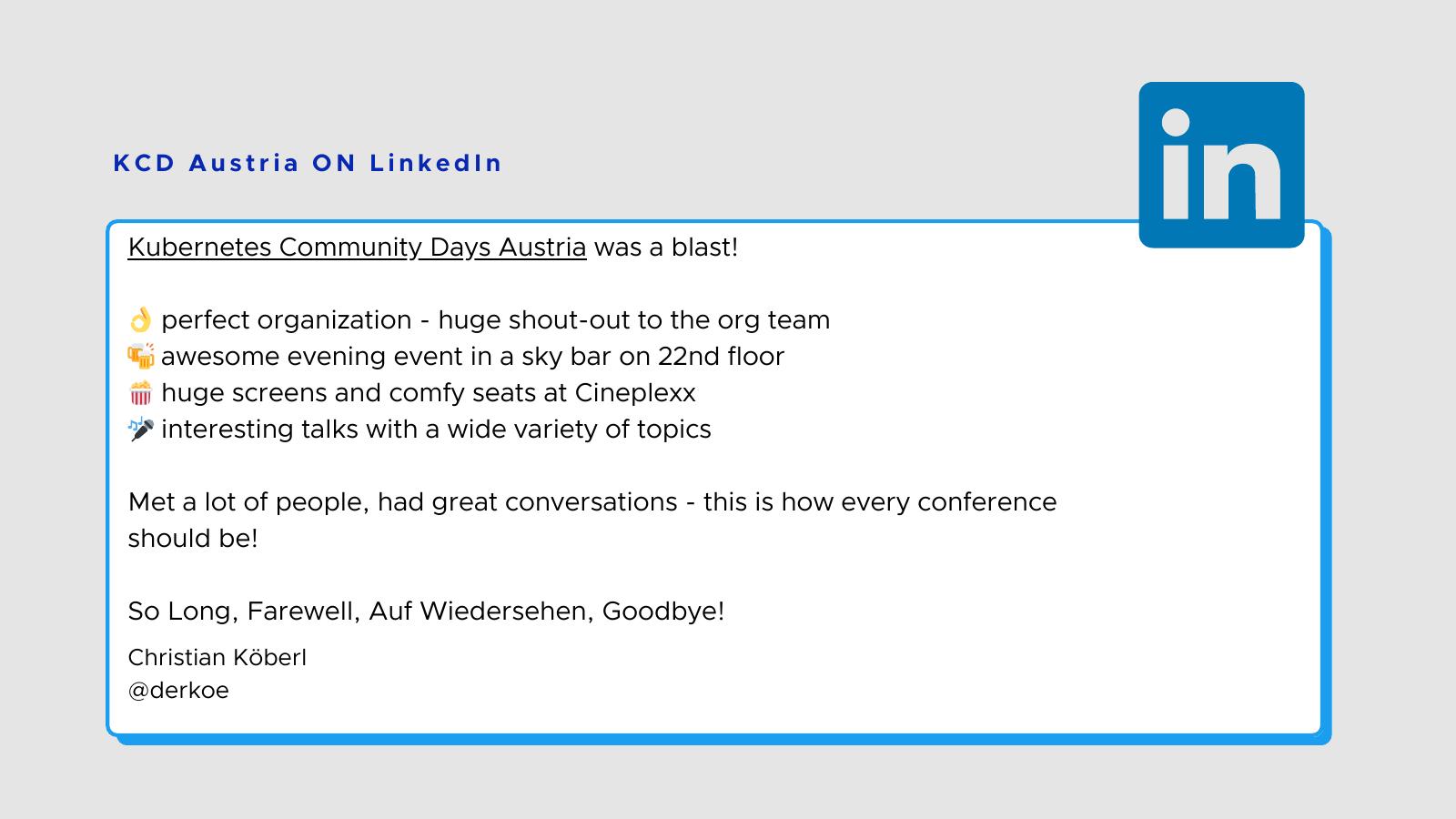Screen dimensions: 1456x819
Task: Select the author name Christian Köberl
Action: (x=217, y=658)
